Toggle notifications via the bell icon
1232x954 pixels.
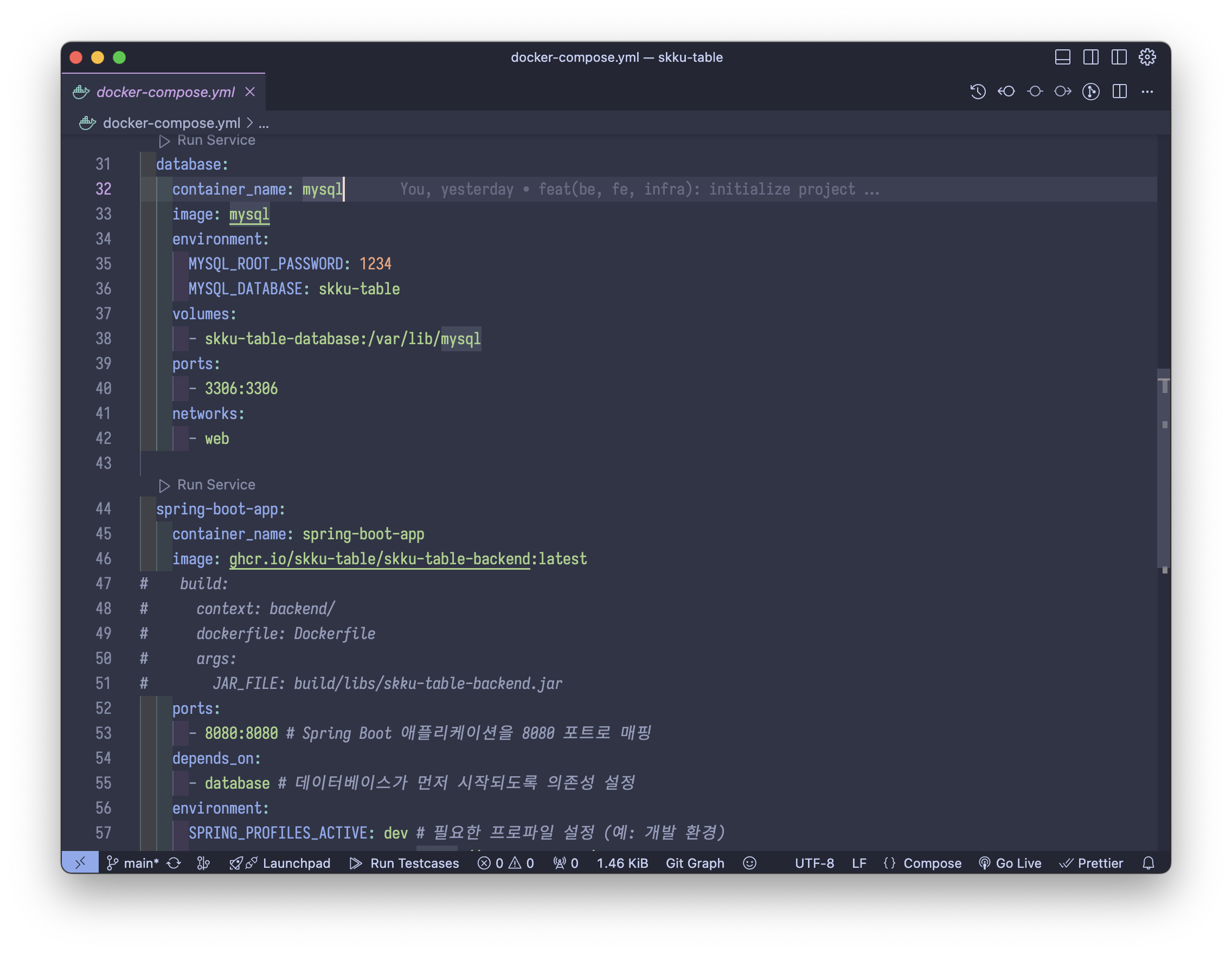tap(1149, 862)
